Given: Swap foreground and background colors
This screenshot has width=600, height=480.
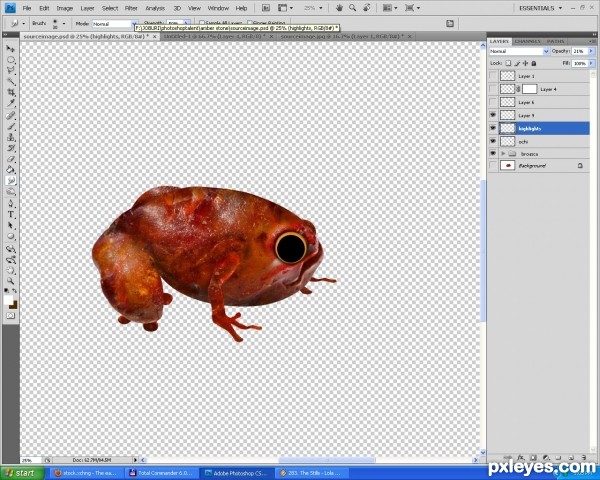Looking at the screenshot, I should (15, 291).
